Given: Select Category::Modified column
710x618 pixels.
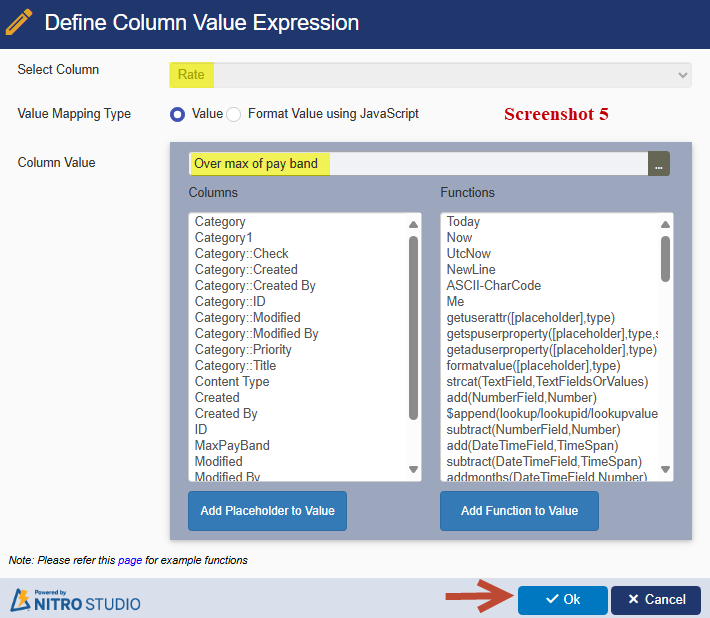Looking at the screenshot, I should pos(248,317).
